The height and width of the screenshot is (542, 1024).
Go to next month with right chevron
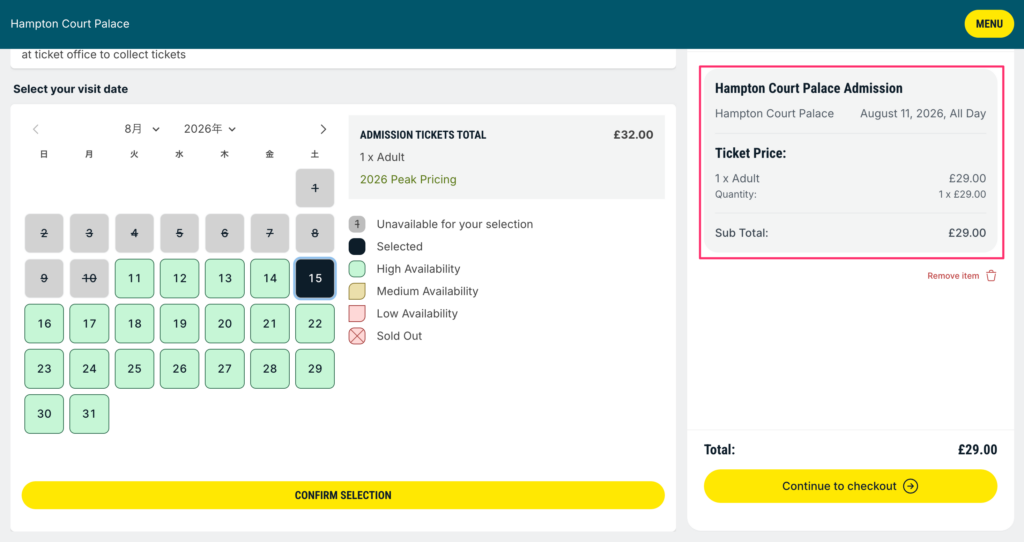(323, 129)
